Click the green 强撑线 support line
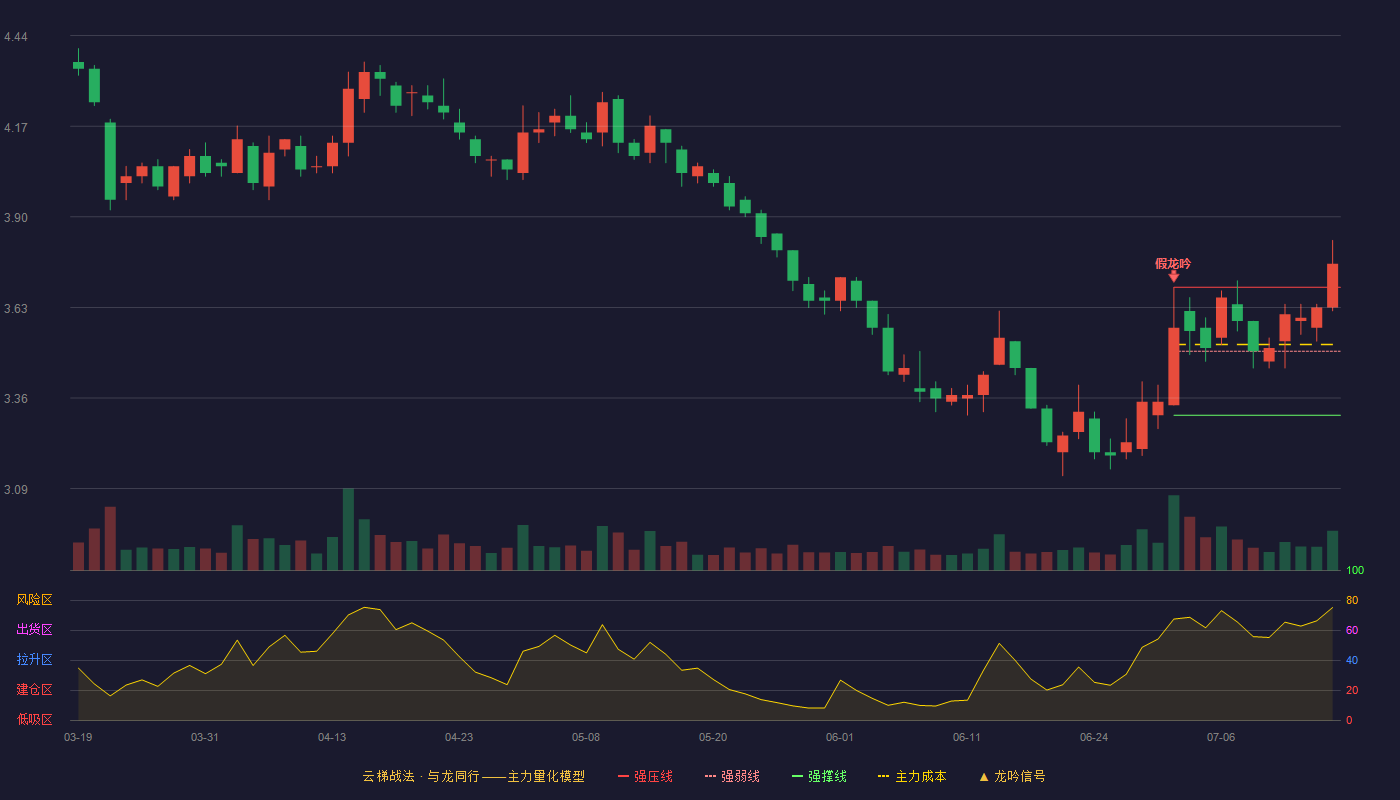 (x=1257, y=415)
